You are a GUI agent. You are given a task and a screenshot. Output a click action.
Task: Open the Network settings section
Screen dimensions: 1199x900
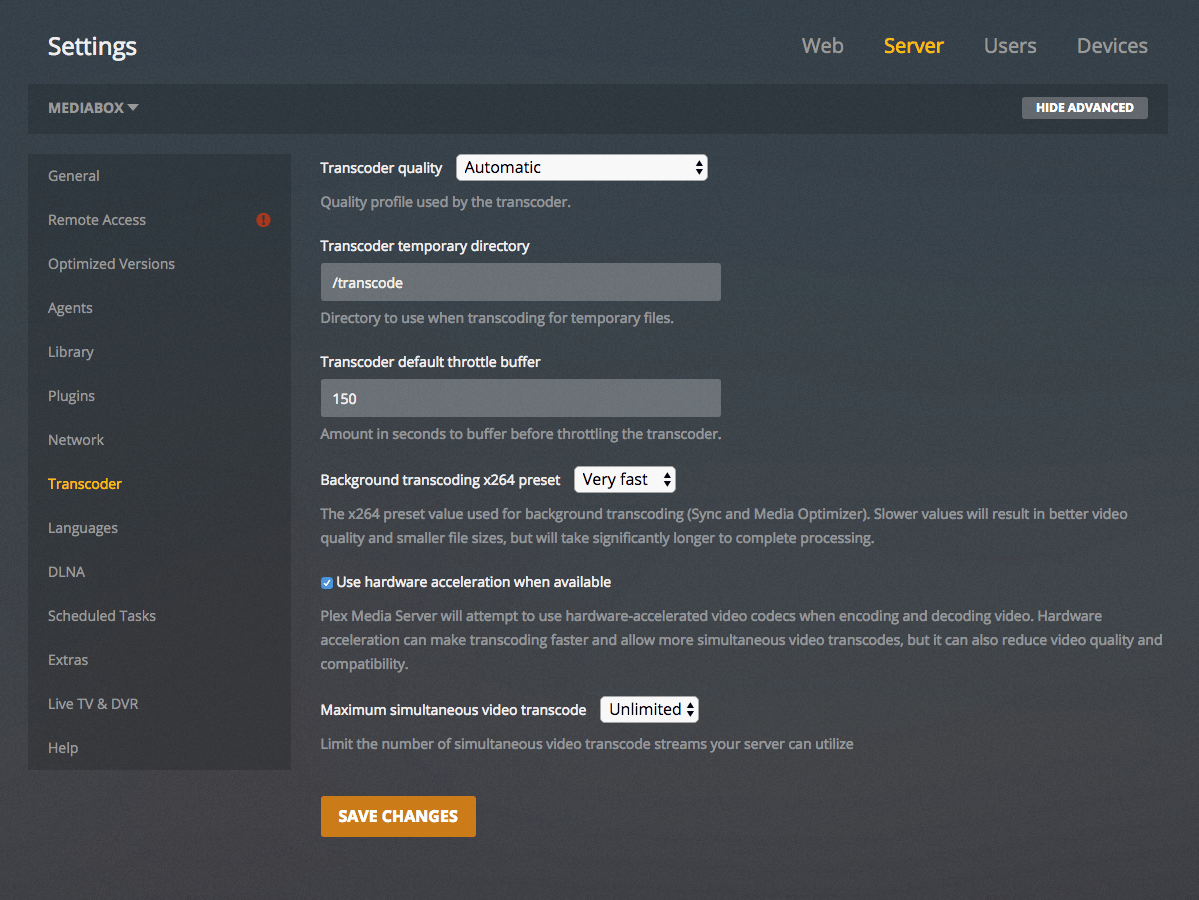pyautogui.click(x=76, y=440)
